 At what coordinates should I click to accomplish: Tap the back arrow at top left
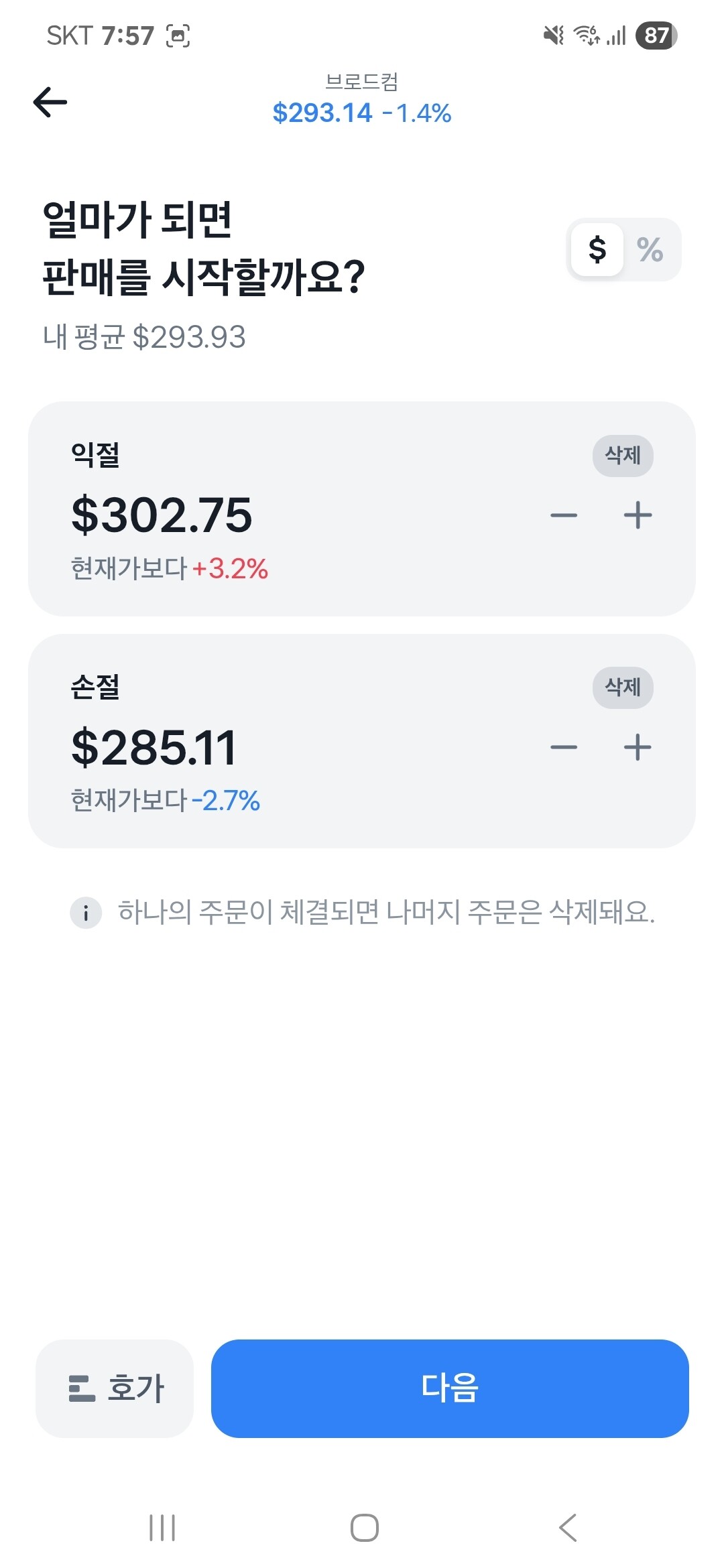pos(50,103)
